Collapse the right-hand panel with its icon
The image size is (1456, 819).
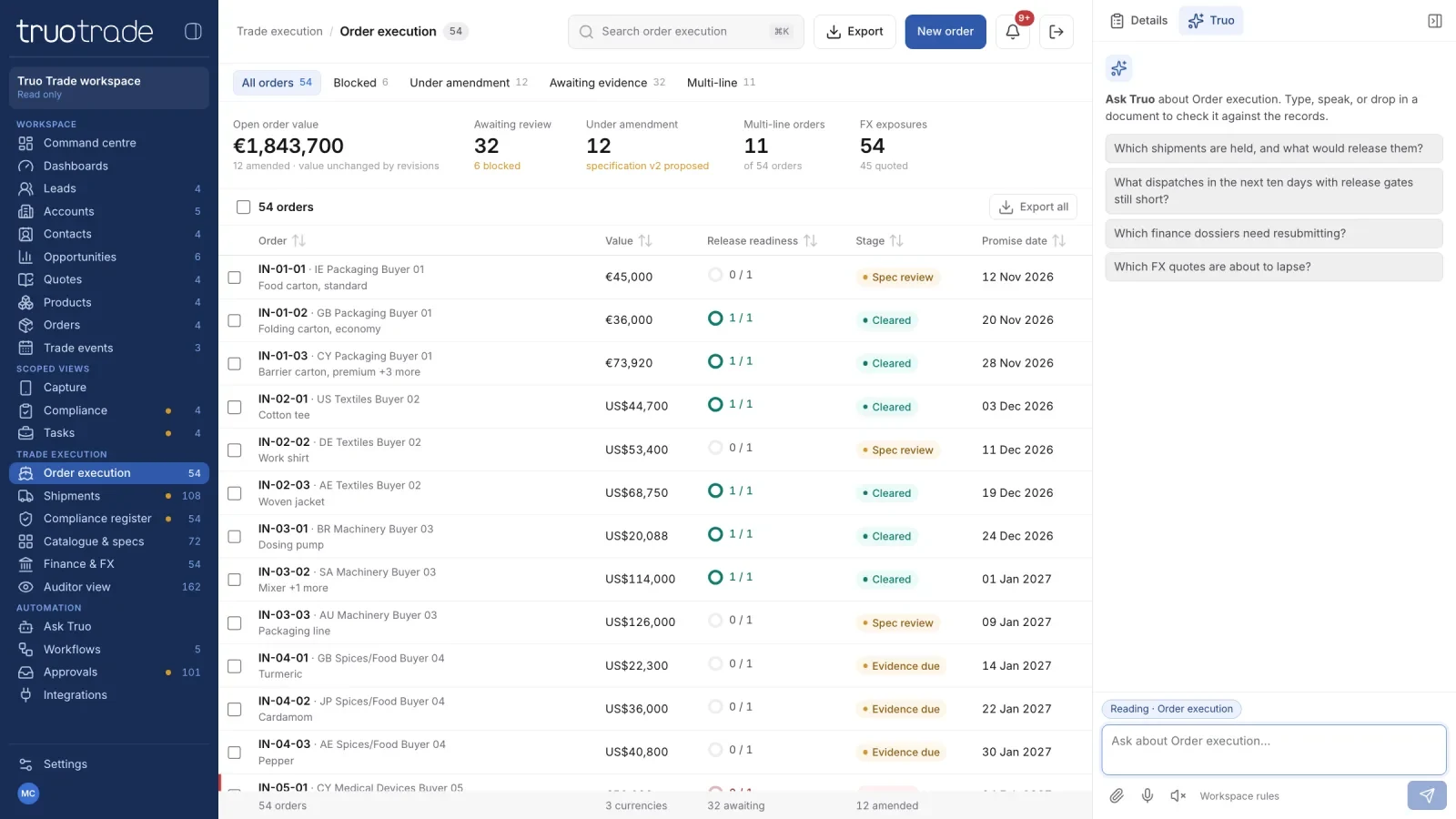(x=1435, y=21)
